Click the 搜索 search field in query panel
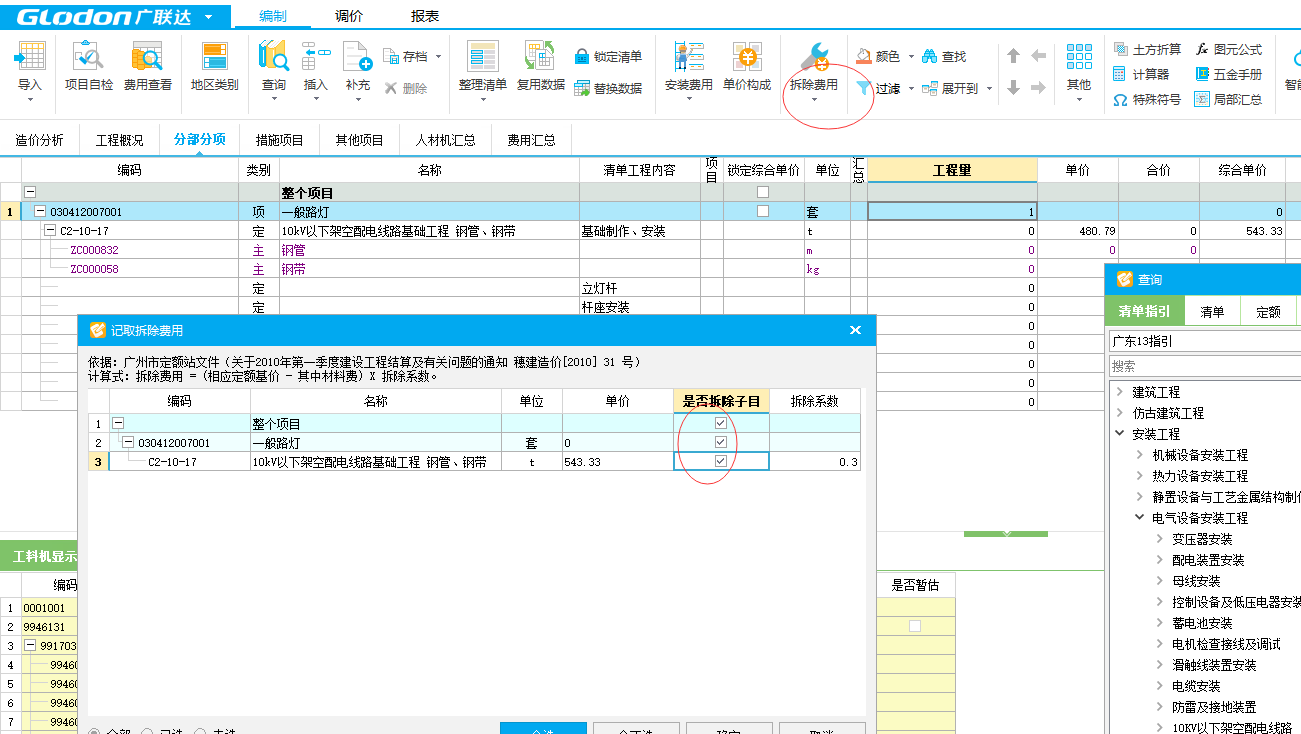Viewport: 1301px width, 734px height. (1204, 366)
